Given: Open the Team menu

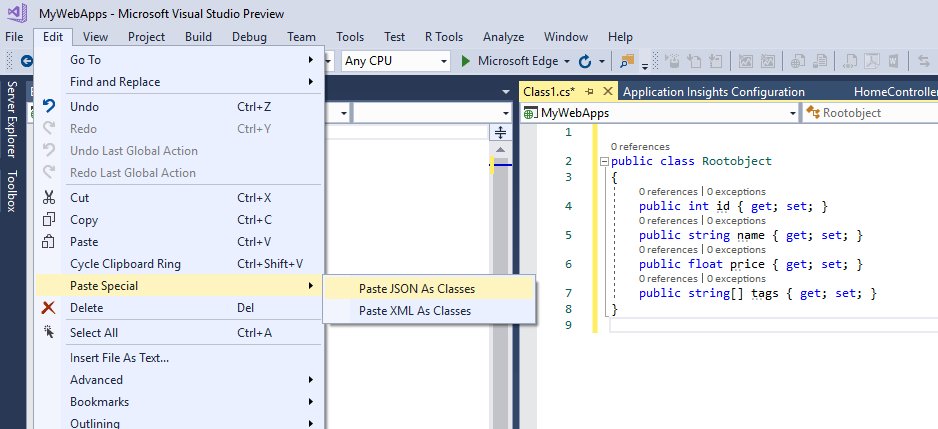Looking at the screenshot, I should (302, 37).
